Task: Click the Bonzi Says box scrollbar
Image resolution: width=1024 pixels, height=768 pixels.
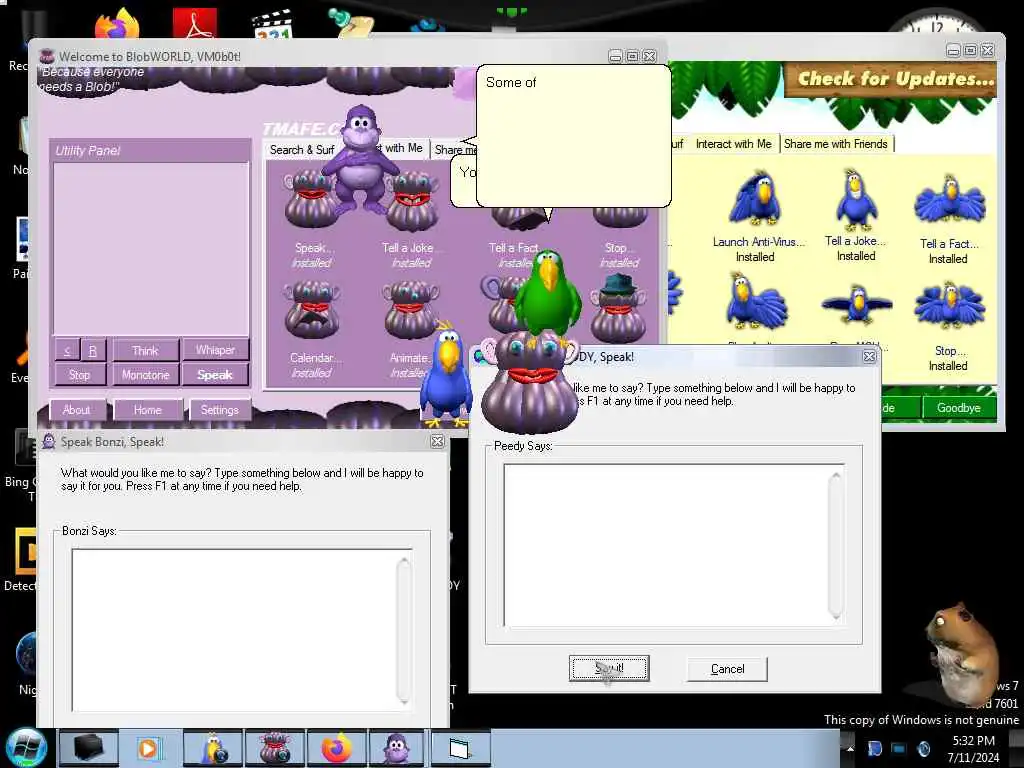Action: pyautogui.click(x=404, y=630)
